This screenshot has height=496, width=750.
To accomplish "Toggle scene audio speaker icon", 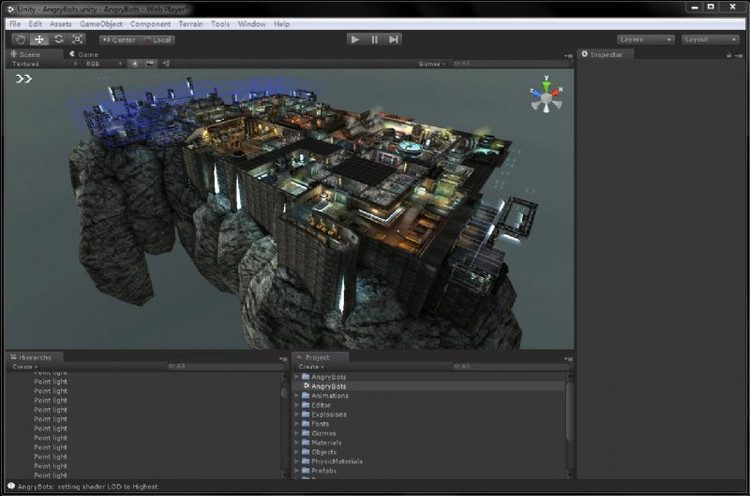I will point(165,63).
